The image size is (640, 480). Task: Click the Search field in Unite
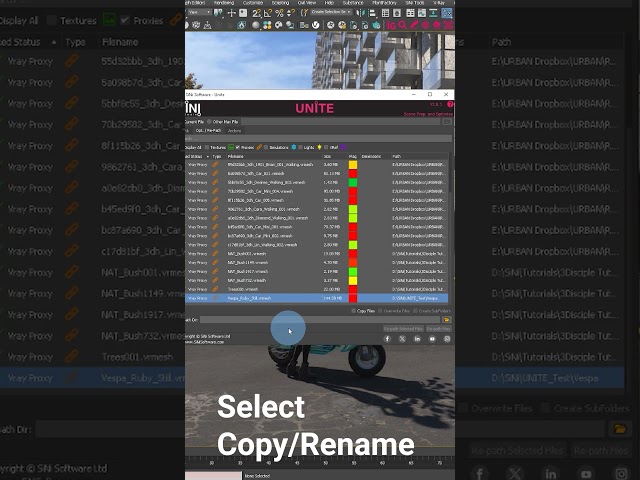click(x=317, y=139)
